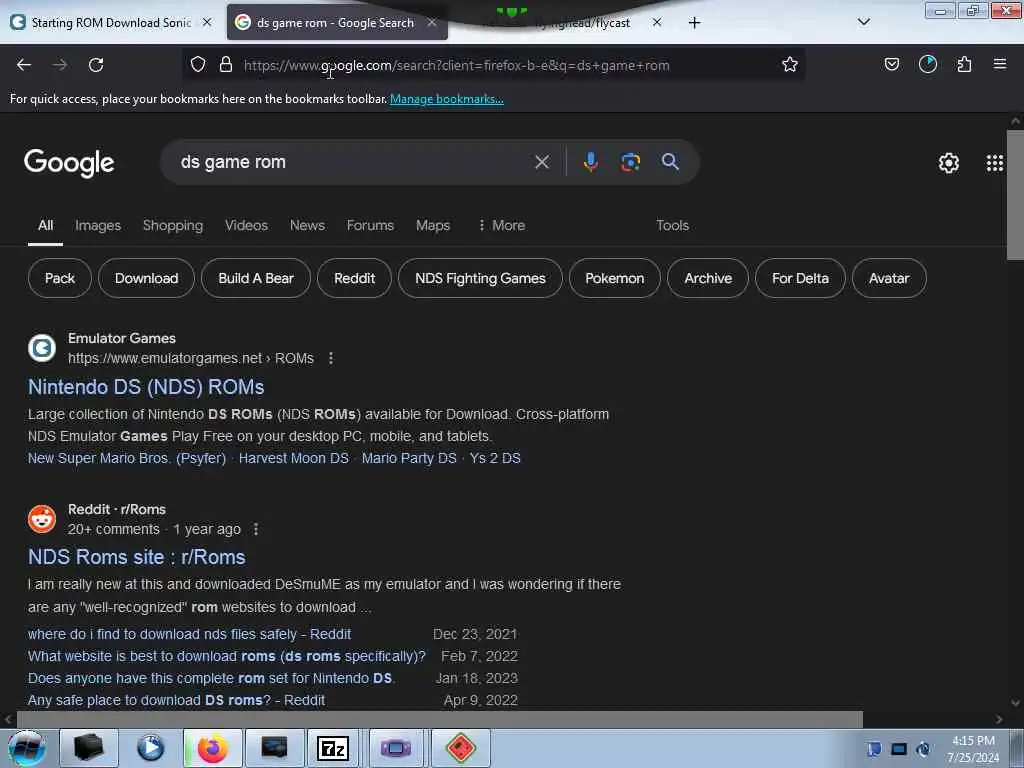
Task: Click the forward navigation arrow
Action: 60,65
